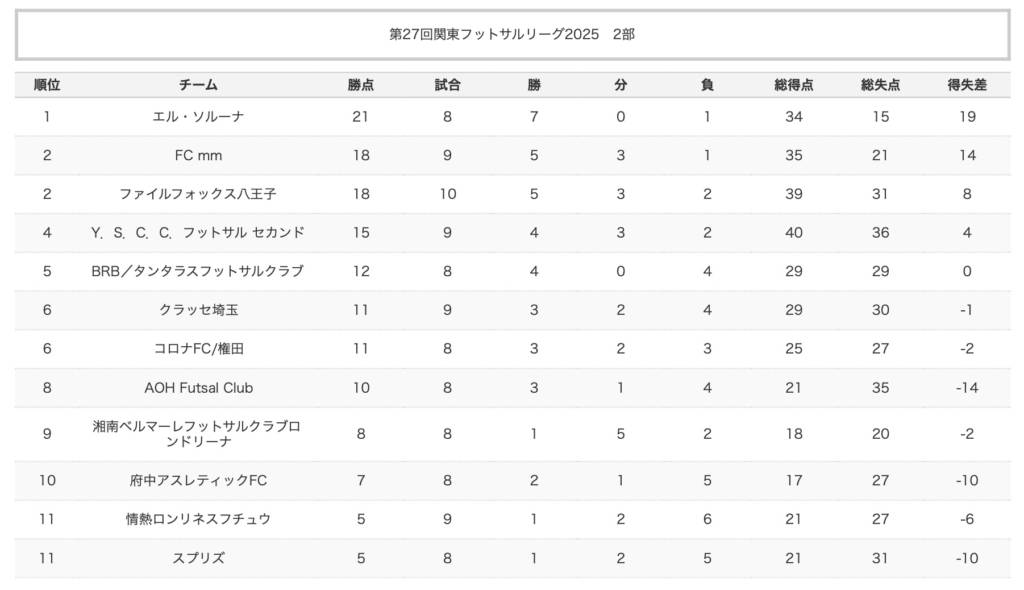Select team エル・ソルーナ
Image resolution: width=1024 pixels, height=590 pixels.
coord(198,117)
